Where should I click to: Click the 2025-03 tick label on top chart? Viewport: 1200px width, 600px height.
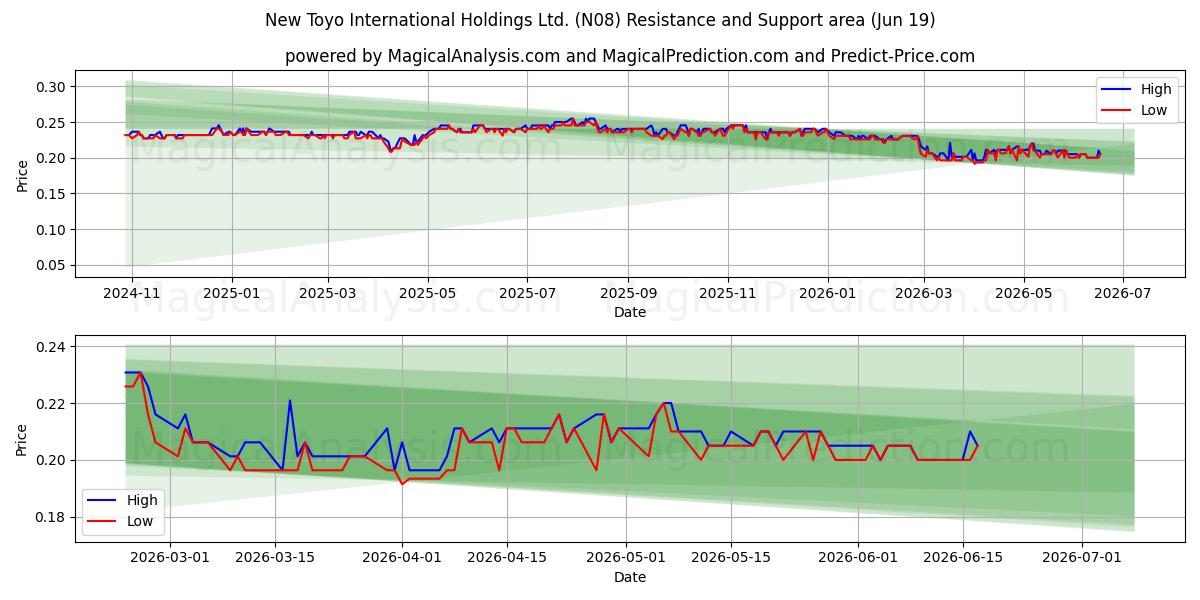pyautogui.click(x=329, y=294)
